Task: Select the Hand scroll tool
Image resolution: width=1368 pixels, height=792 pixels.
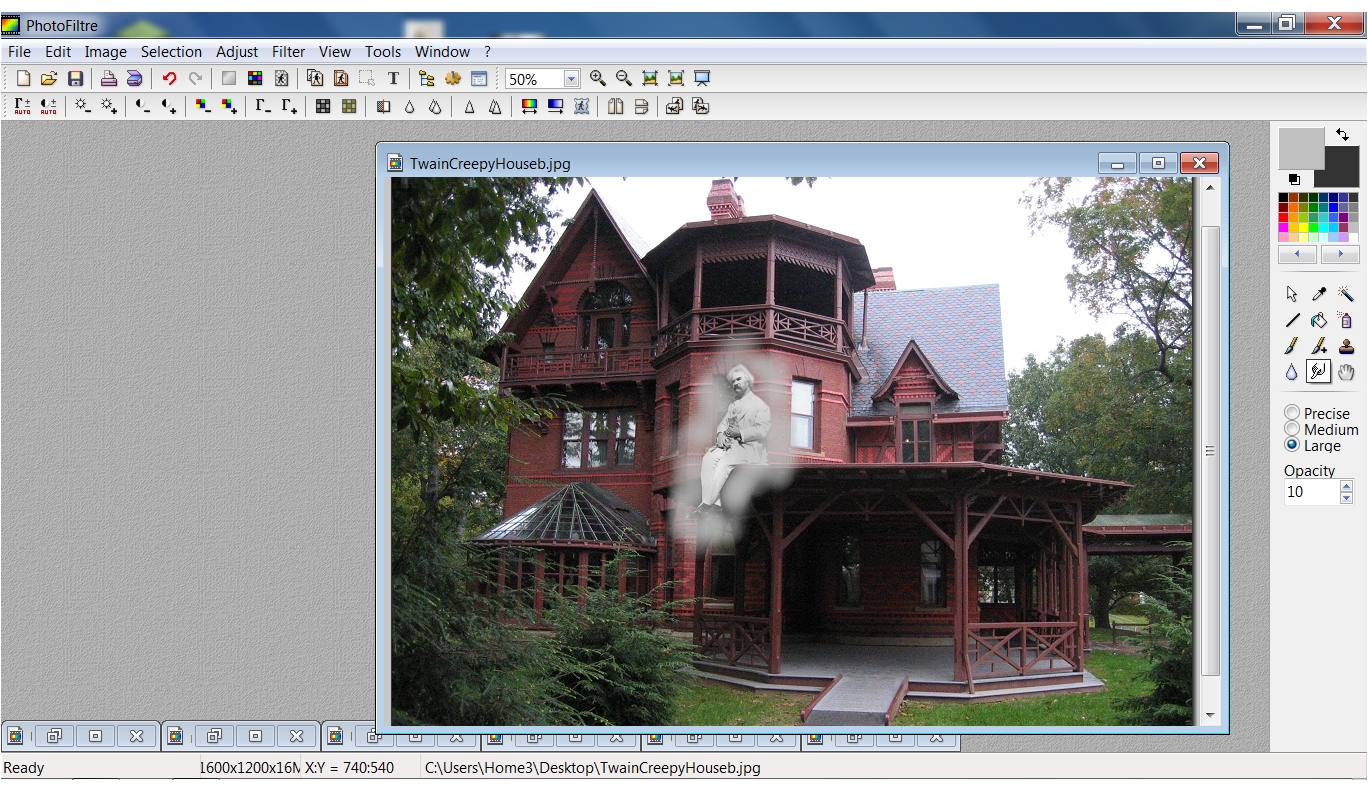Action: pos(1346,373)
